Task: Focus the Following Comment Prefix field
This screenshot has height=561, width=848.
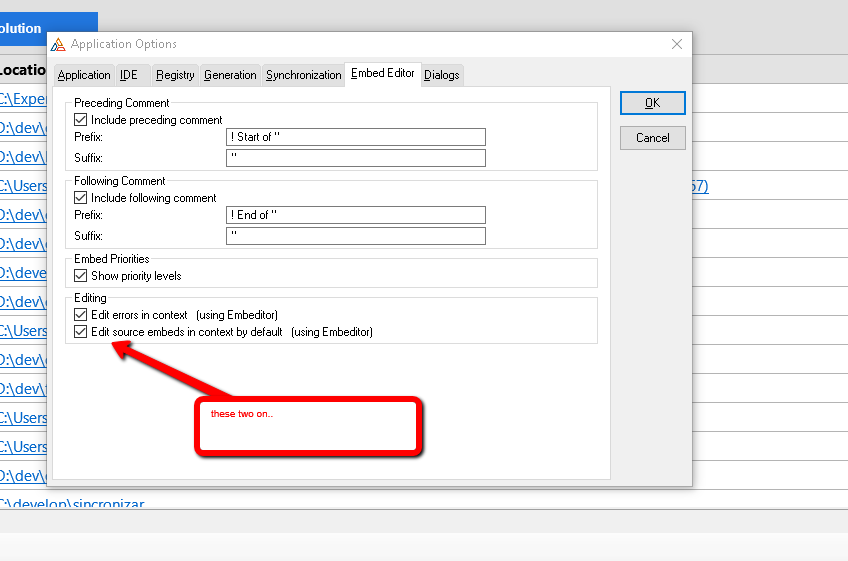Action: pyautogui.click(x=355, y=215)
